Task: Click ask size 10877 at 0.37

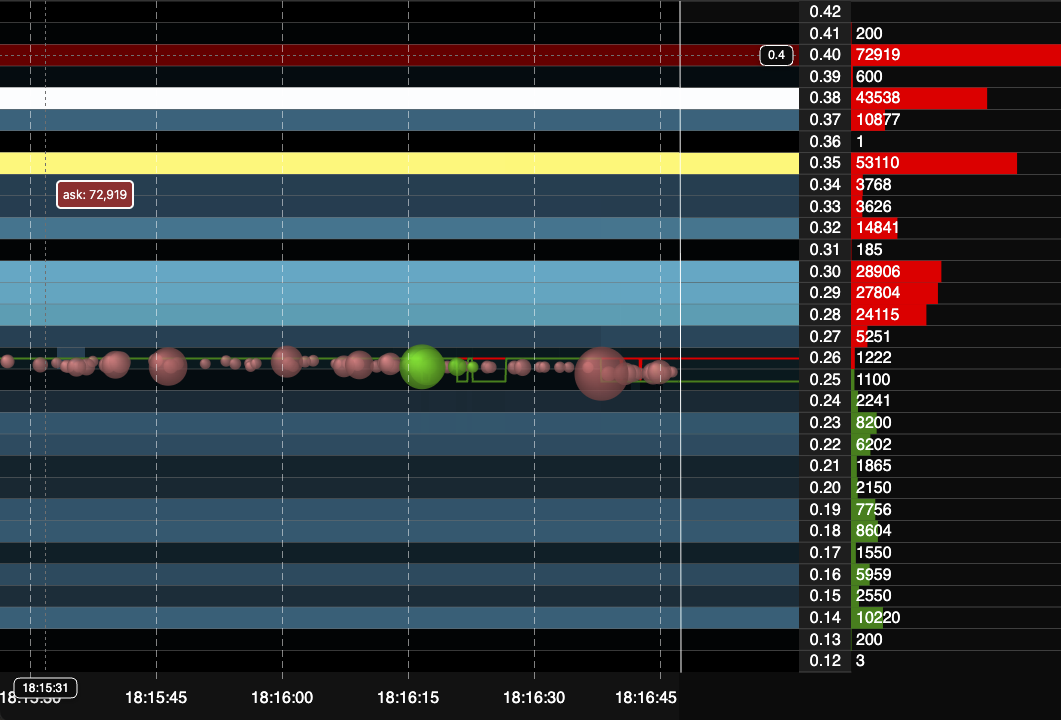Action: point(878,120)
